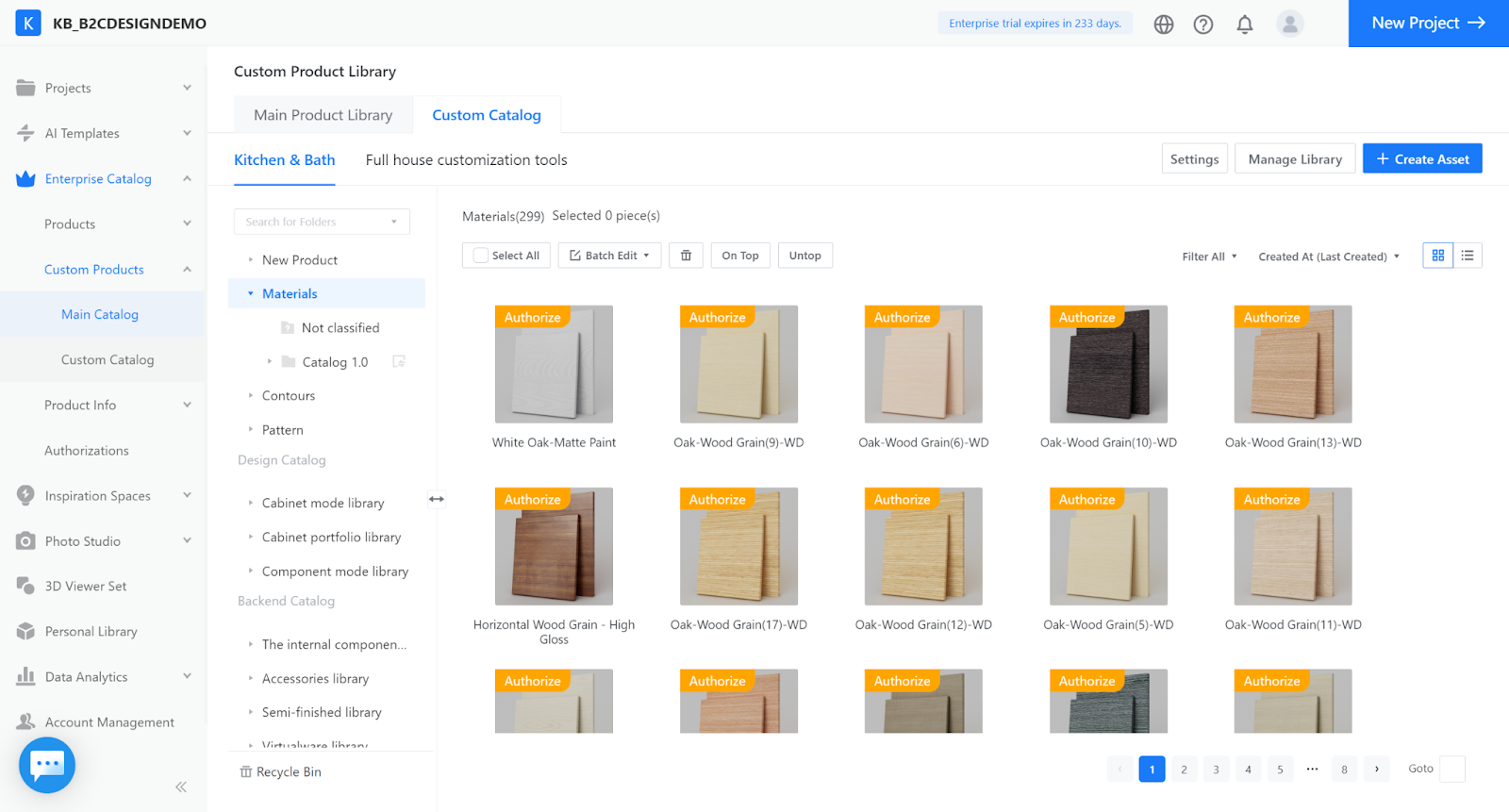The image size is (1509, 812).
Task: Open White Oak-Matte Paint material thumbnail
Action: point(554,364)
